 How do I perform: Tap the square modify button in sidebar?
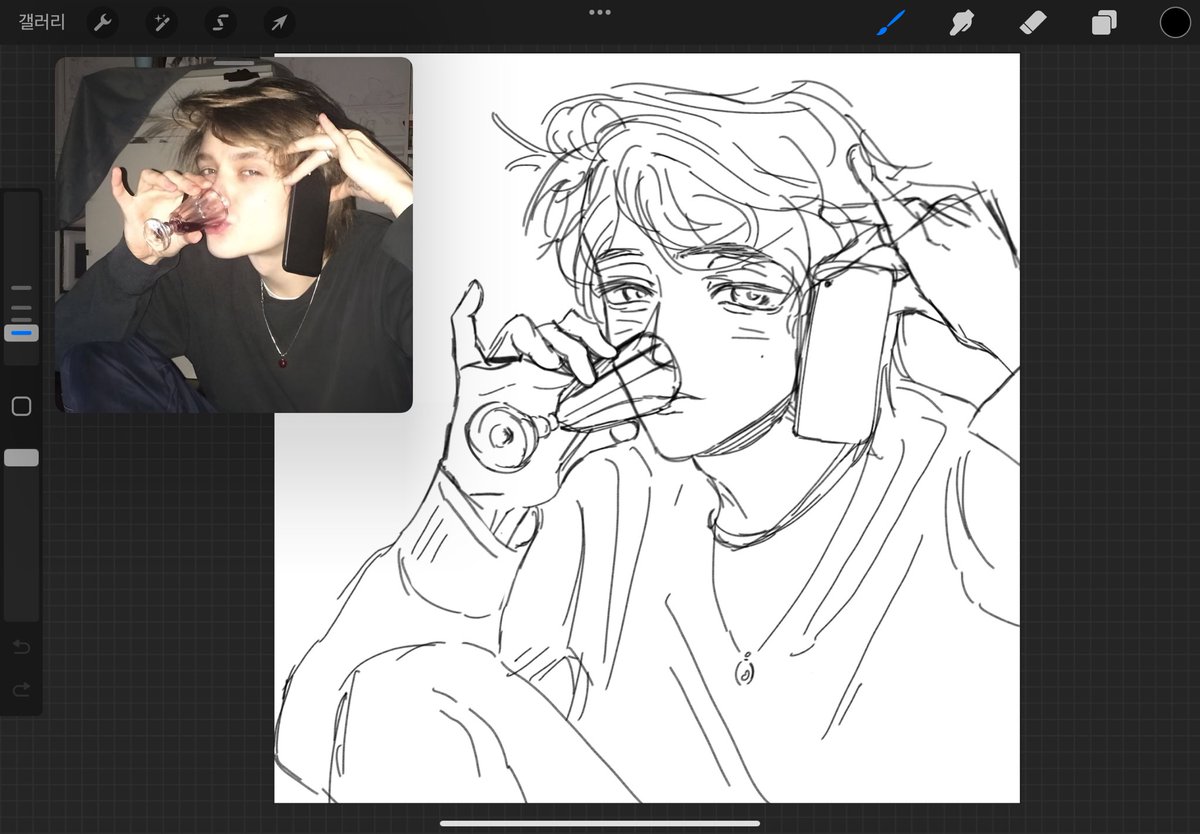click(x=21, y=406)
